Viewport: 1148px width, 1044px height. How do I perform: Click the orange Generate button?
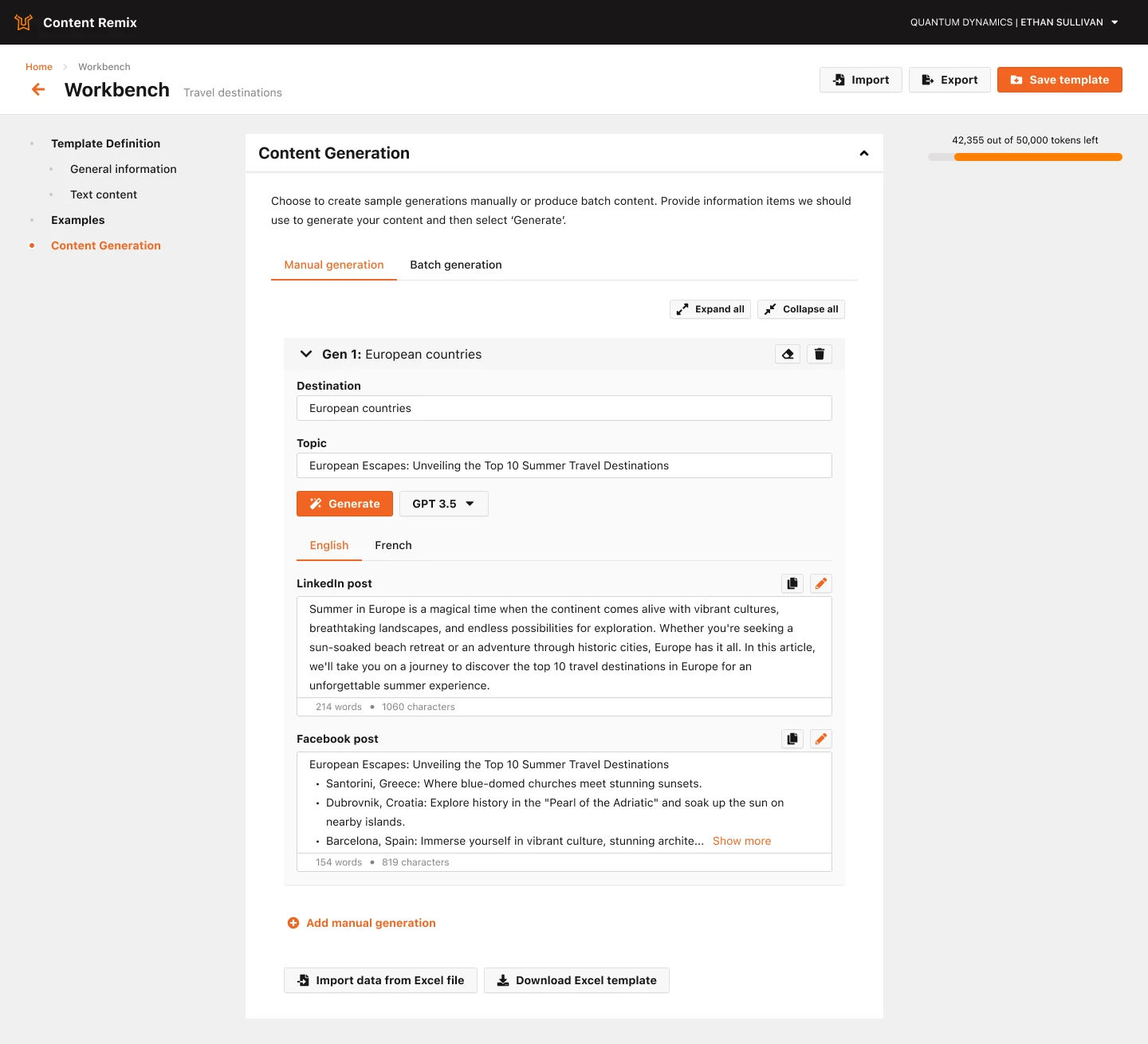point(344,504)
